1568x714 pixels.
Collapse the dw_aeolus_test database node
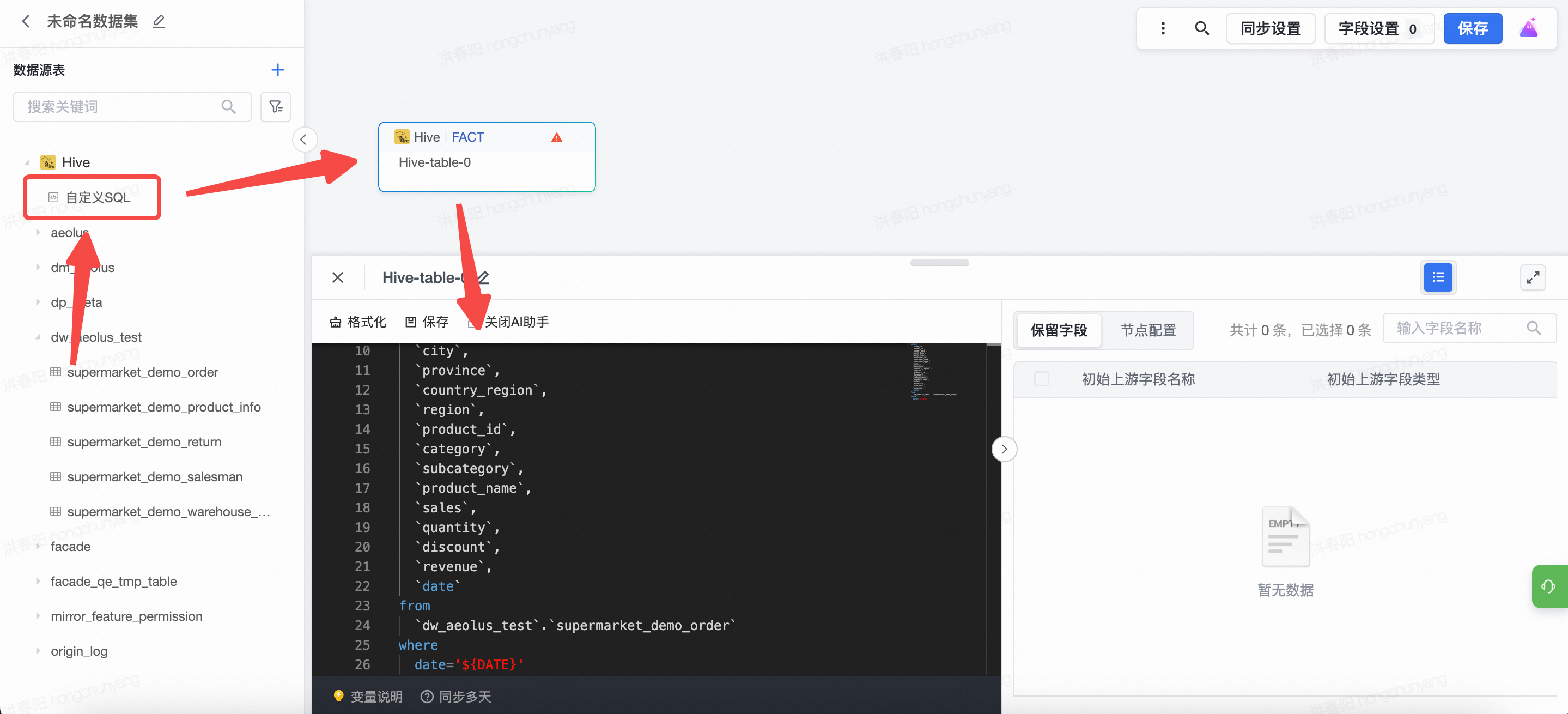point(38,337)
